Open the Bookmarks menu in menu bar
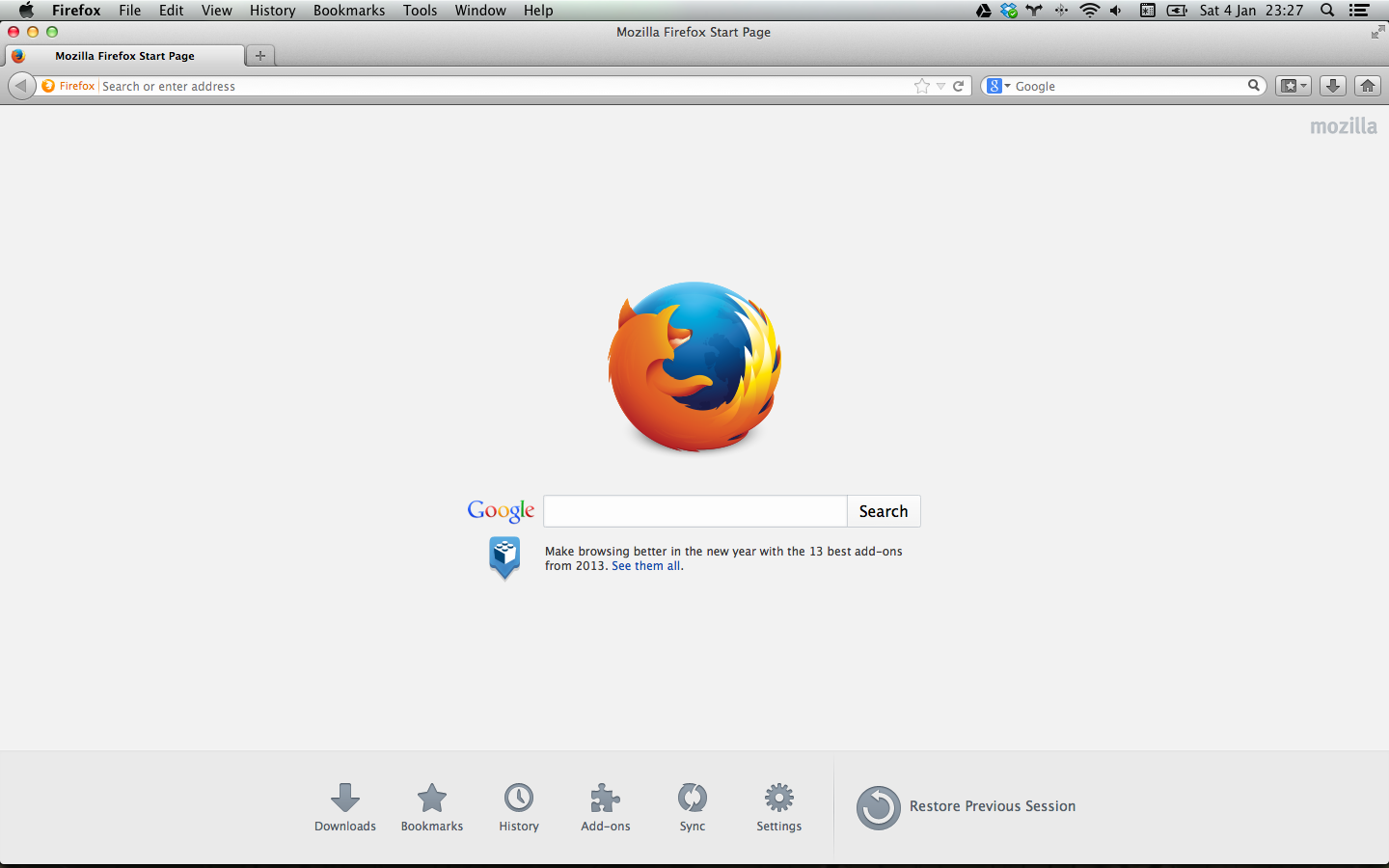This screenshot has width=1389, height=868. [349, 11]
